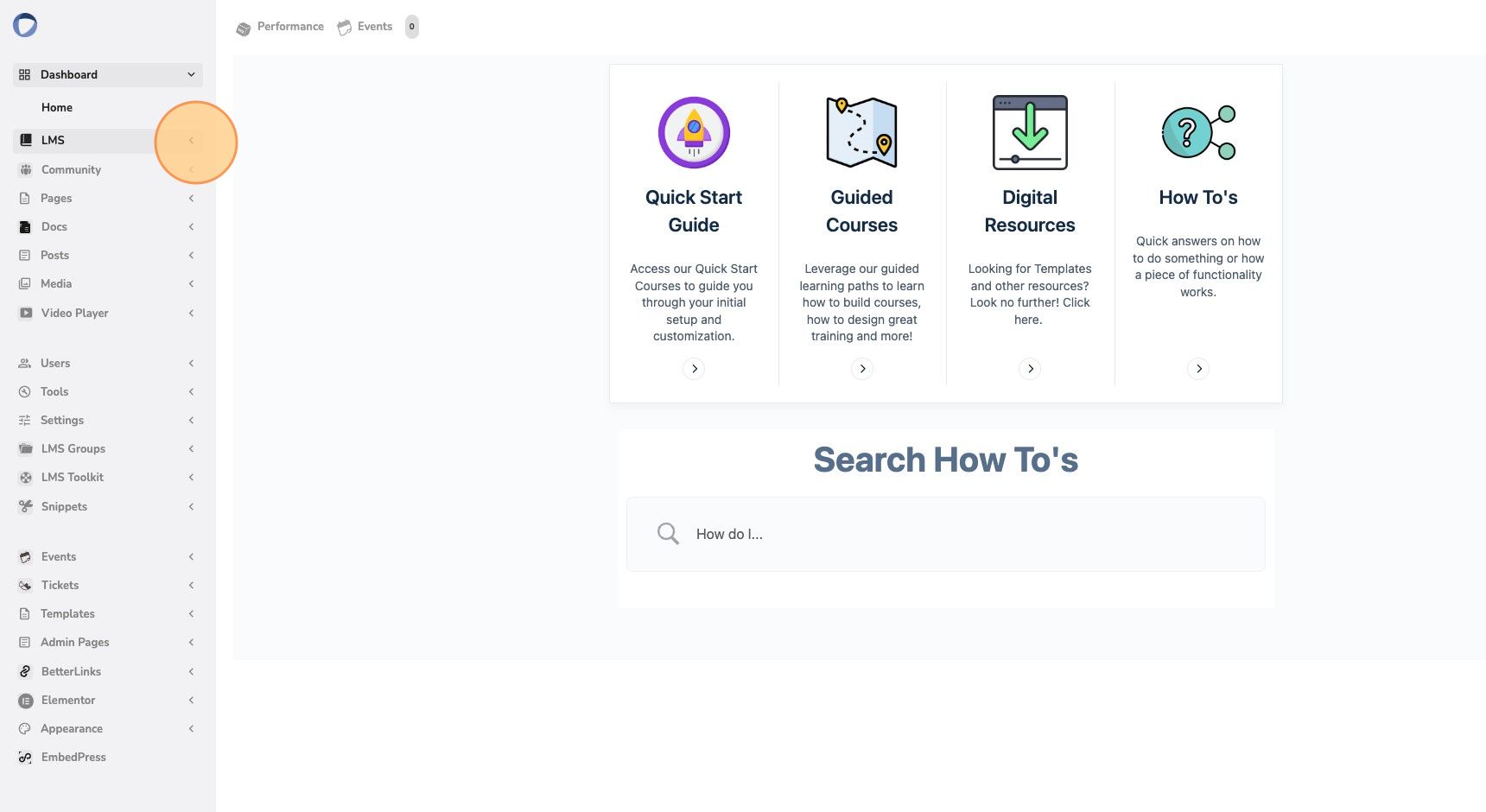1486x812 pixels.
Task: Go to Home in sidebar
Action: [x=57, y=108]
